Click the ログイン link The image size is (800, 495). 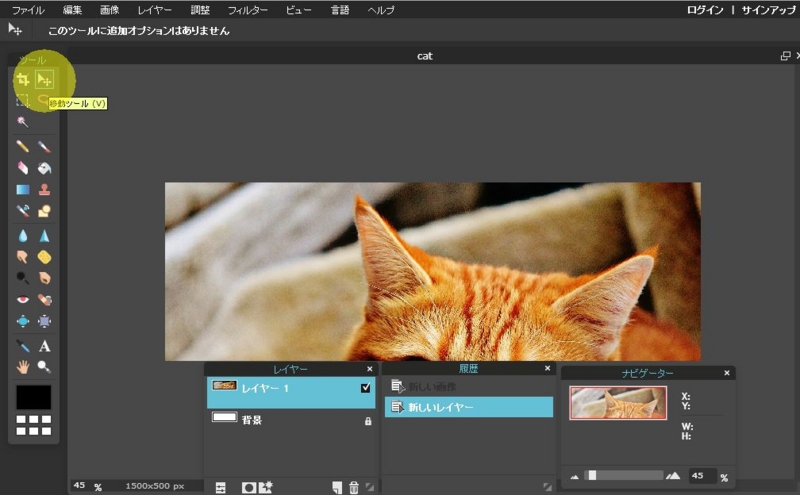pos(705,10)
